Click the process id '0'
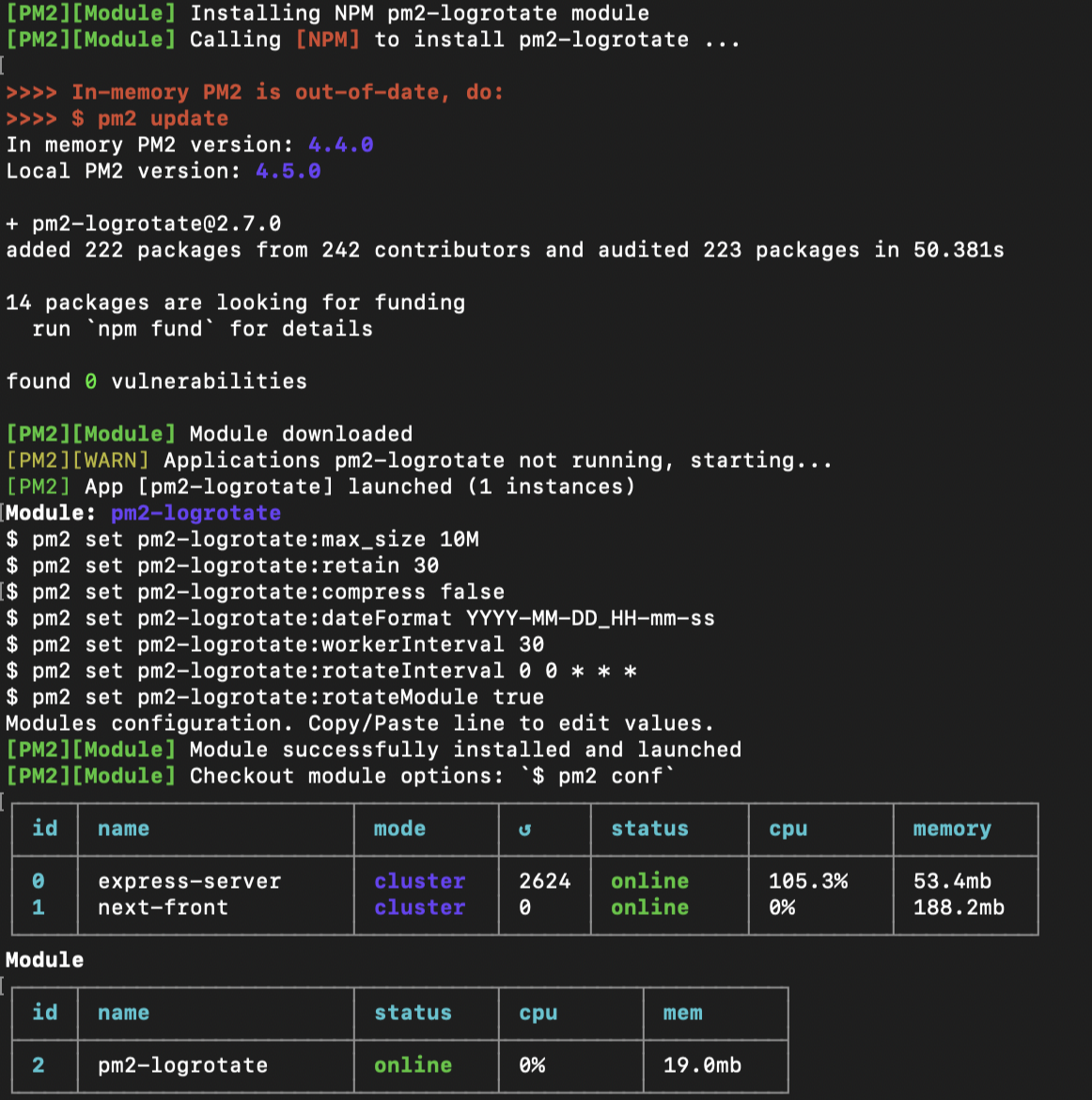This screenshot has height=1100, width=1092. pos(39,881)
